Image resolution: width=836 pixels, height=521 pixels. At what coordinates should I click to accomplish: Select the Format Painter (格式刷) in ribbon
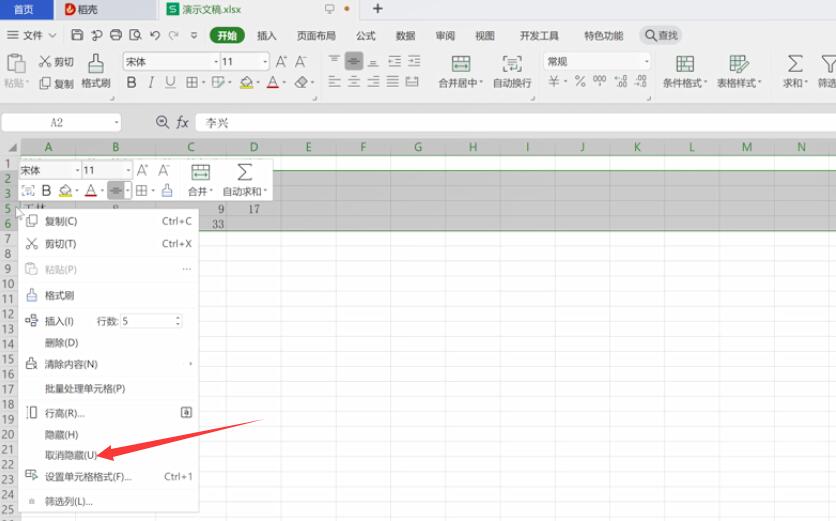96,70
